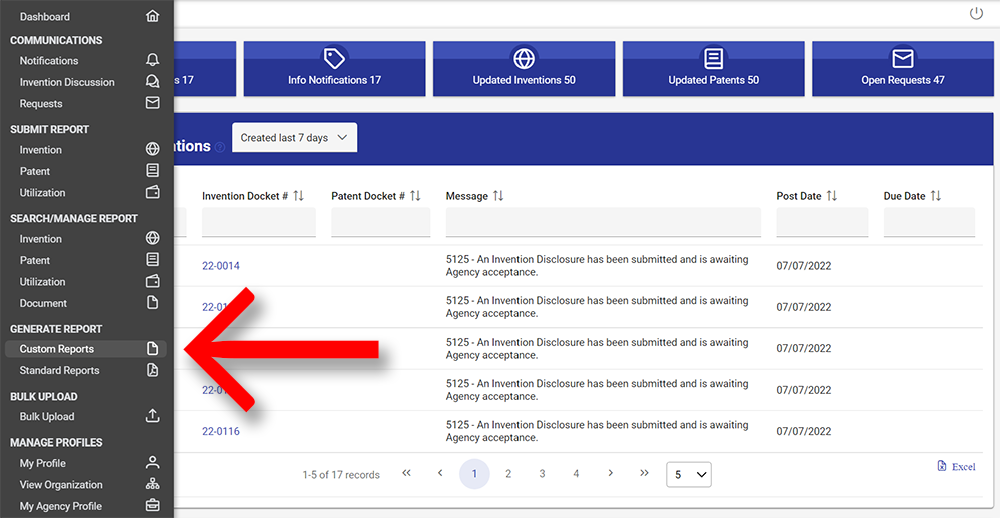Screen dimensions: 1000x518
Task: Click the Requests envelope icon
Action: click(152, 103)
